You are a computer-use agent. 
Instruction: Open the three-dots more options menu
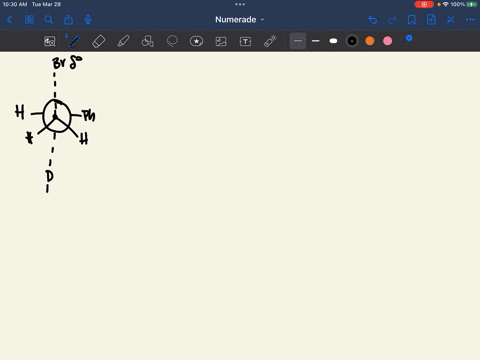coord(470,20)
